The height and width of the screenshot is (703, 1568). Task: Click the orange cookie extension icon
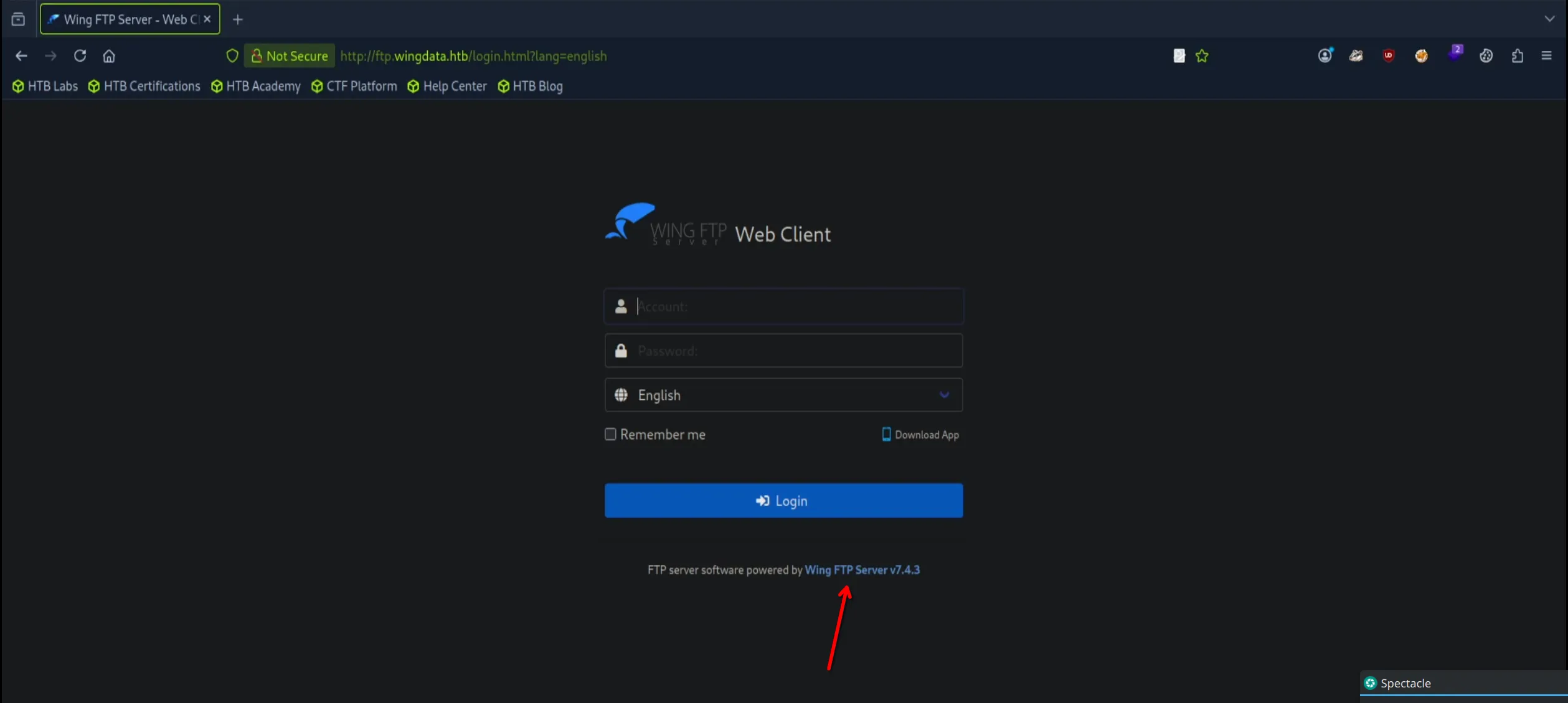click(1421, 56)
